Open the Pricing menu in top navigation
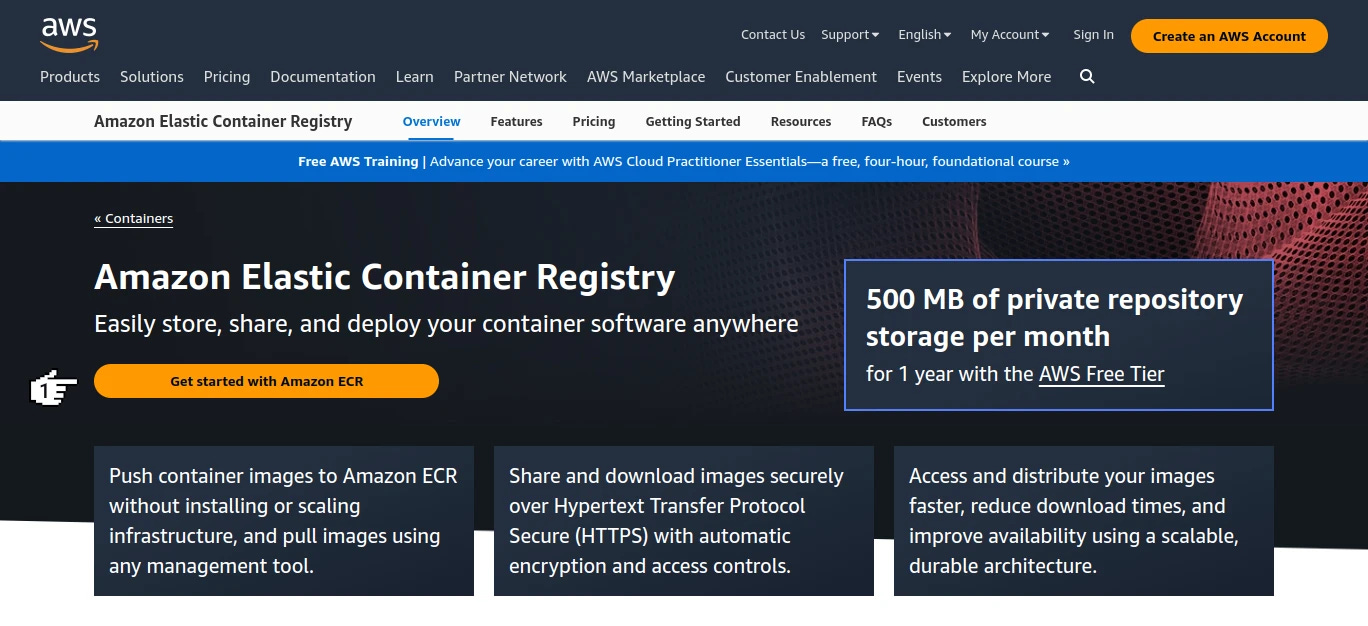 [227, 77]
